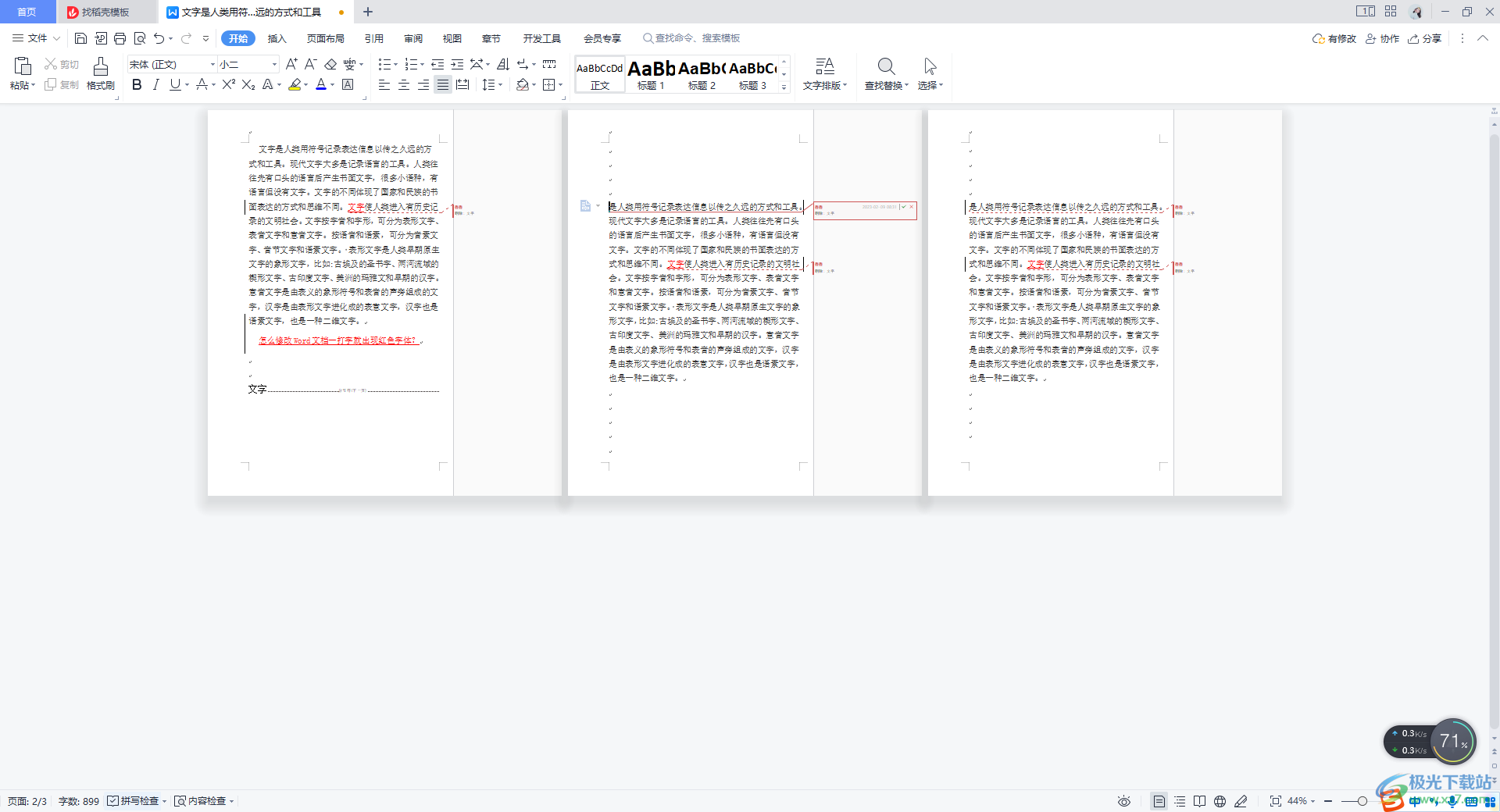Open the font name dropdown
1500x812 pixels.
tap(212, 64)
